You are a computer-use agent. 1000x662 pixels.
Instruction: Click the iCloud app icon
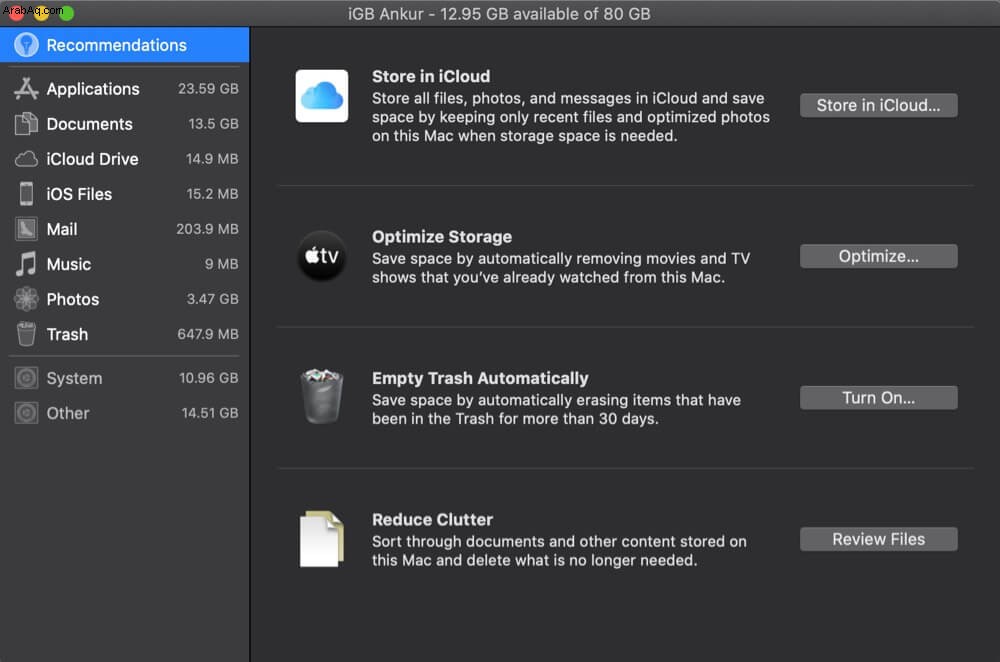coord(321,96)
